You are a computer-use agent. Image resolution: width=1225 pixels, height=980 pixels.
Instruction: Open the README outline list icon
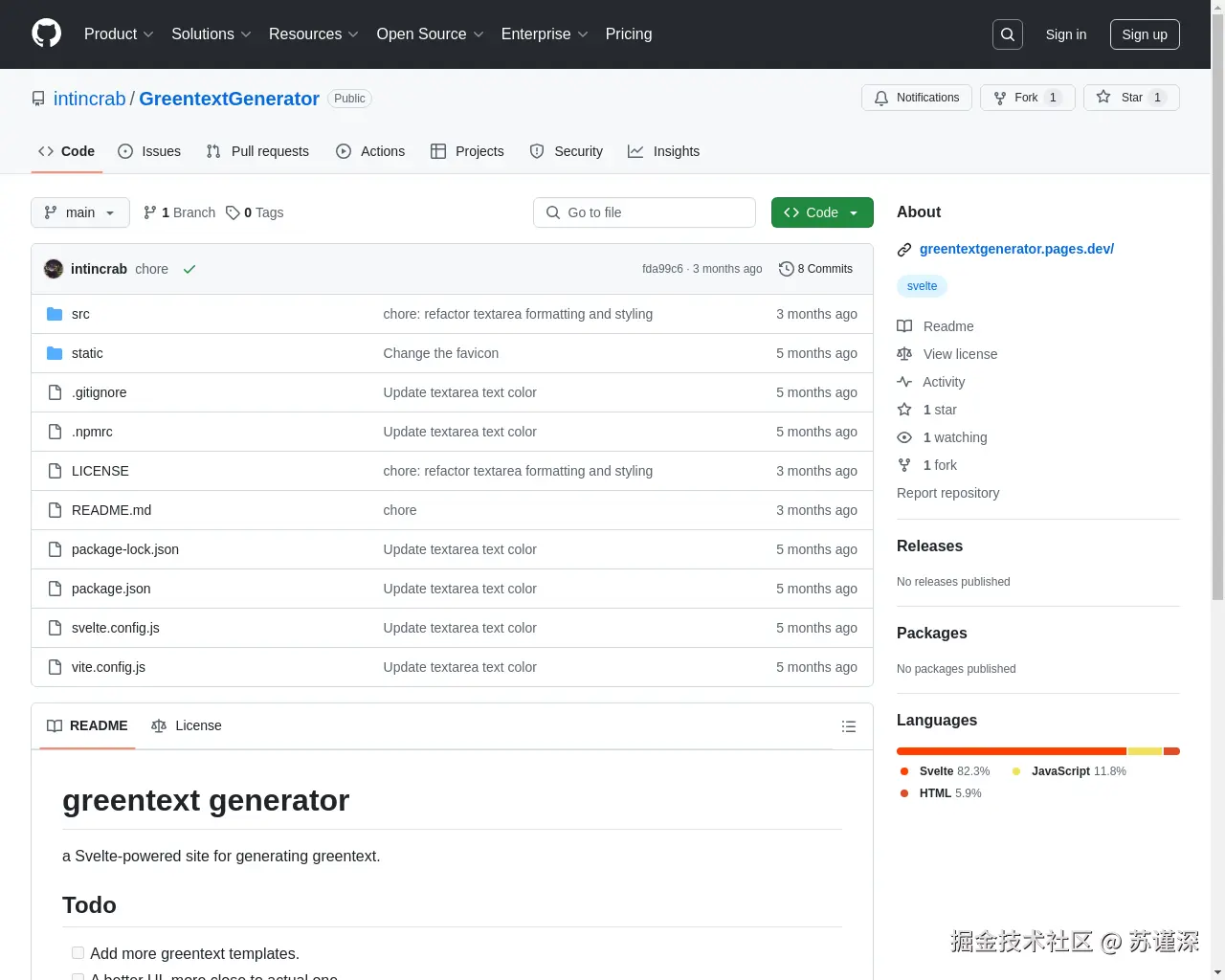[x=848, y=726]
